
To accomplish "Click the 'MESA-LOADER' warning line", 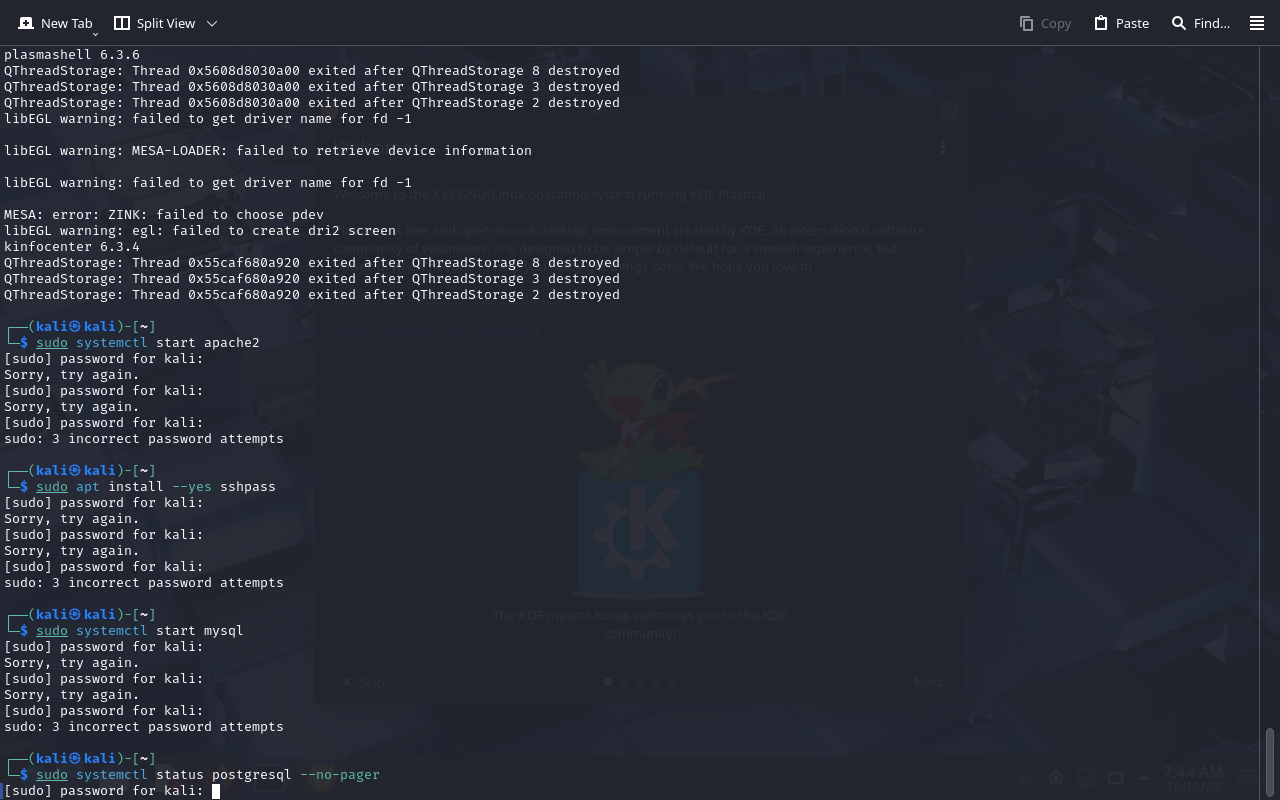I will [268, 151].
